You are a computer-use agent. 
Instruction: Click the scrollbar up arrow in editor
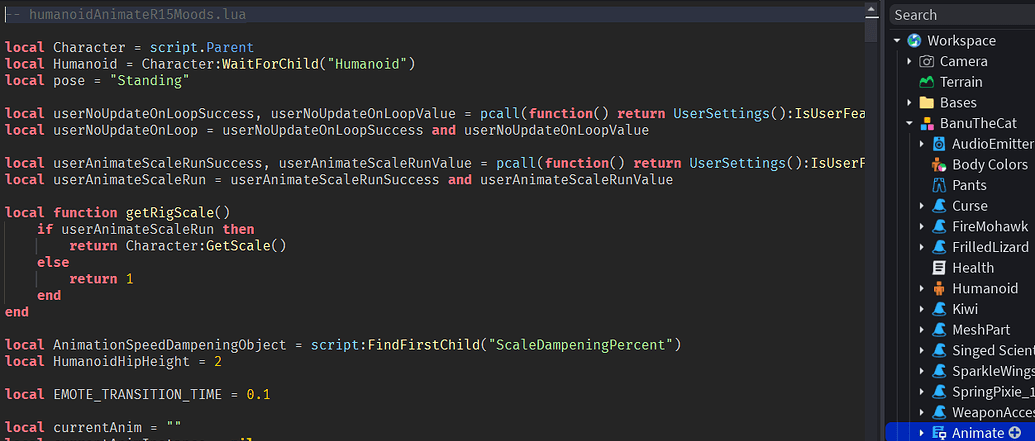click(871, 8)
